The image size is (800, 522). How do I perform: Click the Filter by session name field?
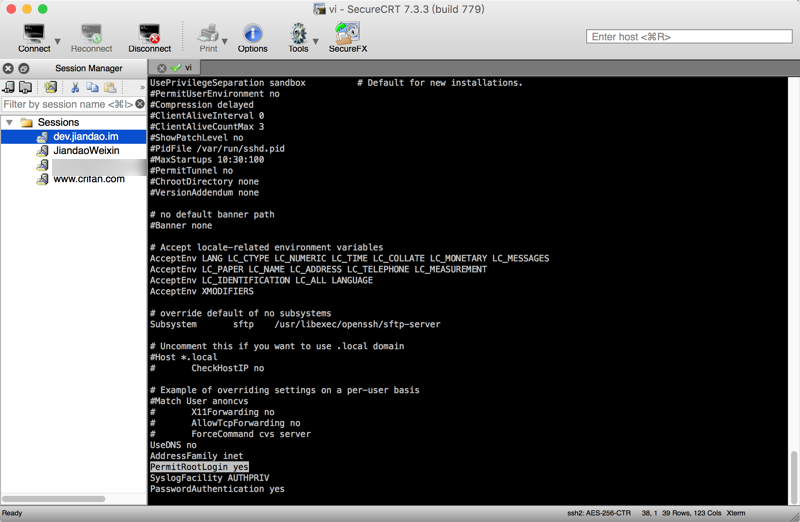(68, 104)
